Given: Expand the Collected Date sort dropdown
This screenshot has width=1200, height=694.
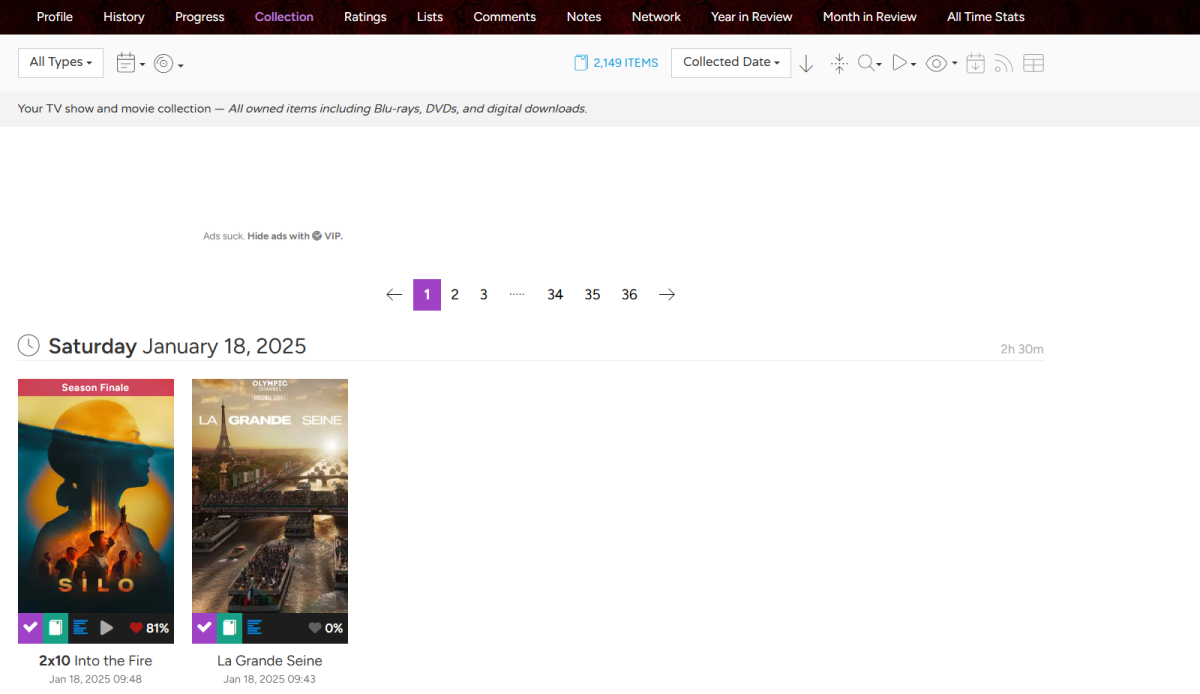Looking at the screenshot, I should [x=730, y=62].
